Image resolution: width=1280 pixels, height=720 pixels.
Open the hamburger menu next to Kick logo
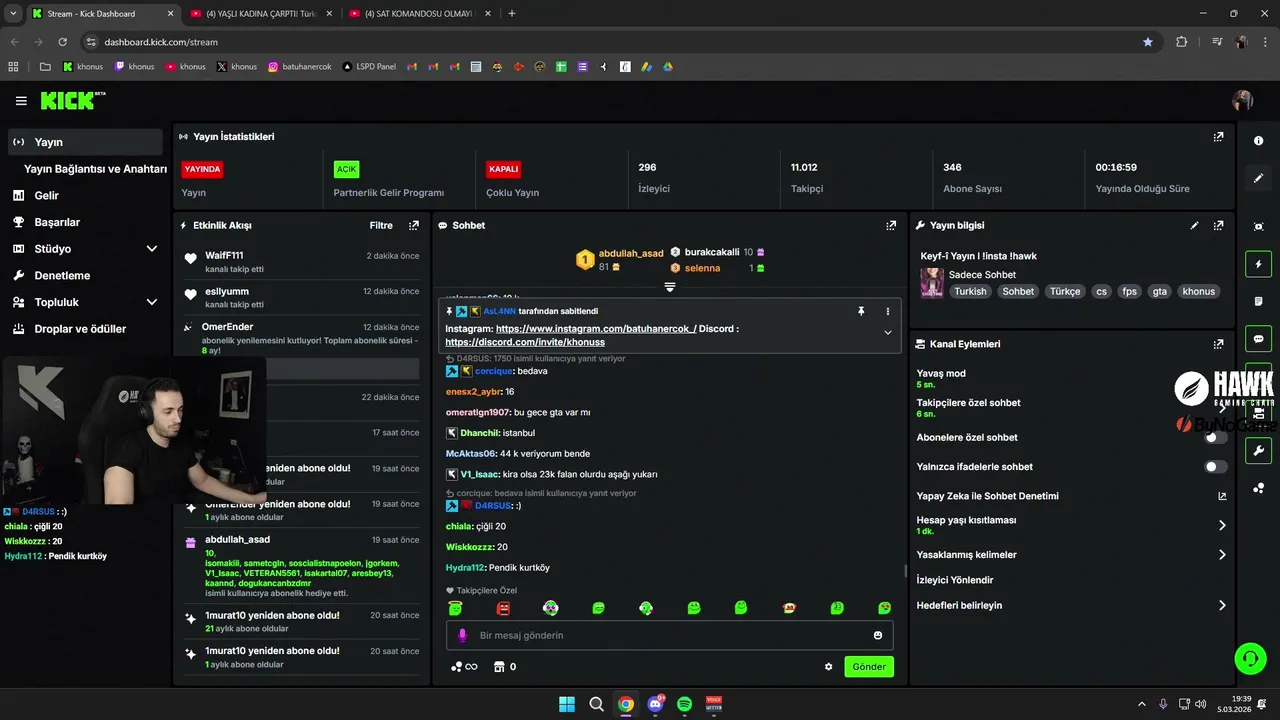(21, 101)
